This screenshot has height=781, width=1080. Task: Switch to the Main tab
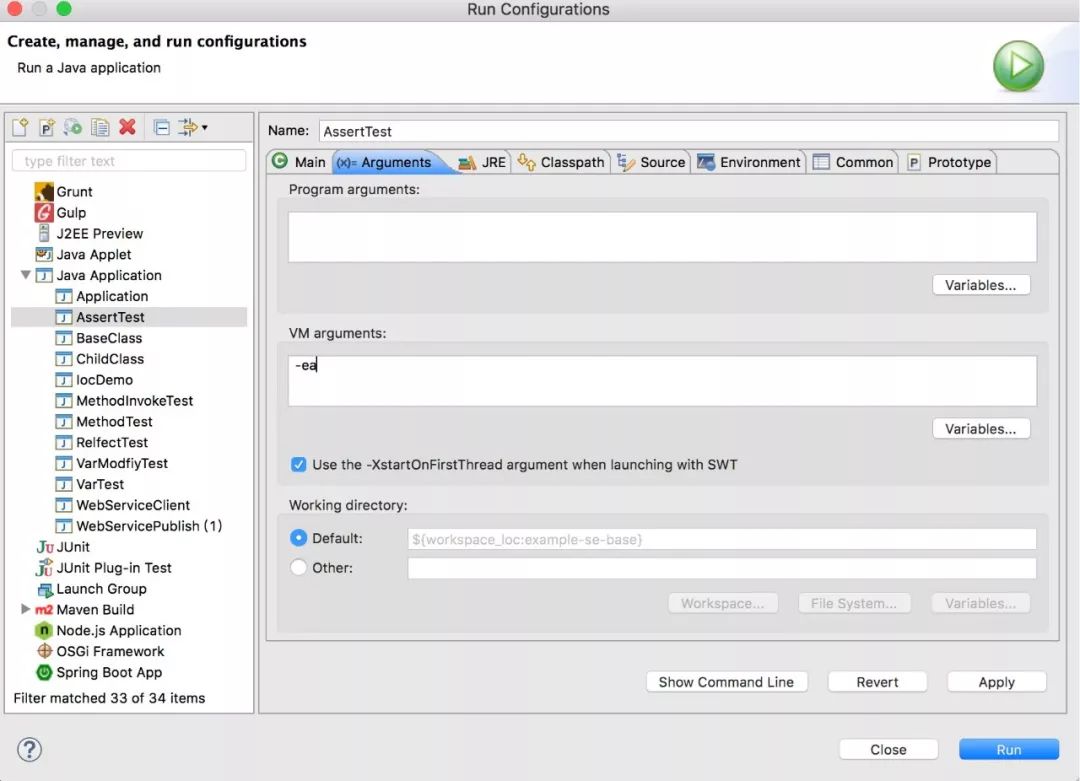[x=299, y=162]
